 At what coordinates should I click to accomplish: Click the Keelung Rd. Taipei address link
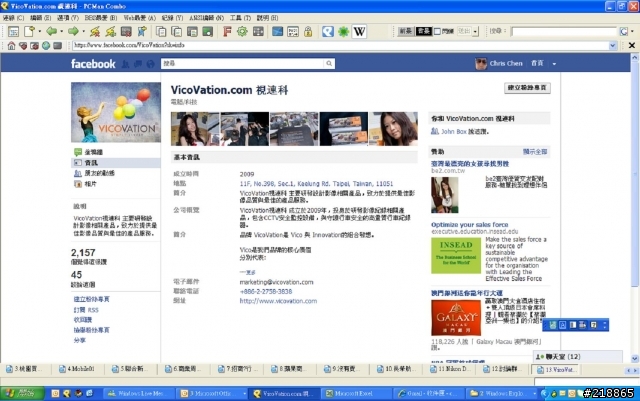[x=316, y=184]
